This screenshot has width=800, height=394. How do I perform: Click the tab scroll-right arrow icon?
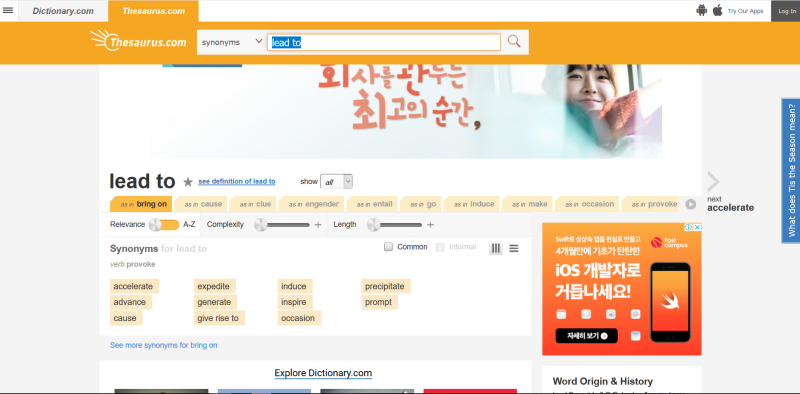pos(690,204)
